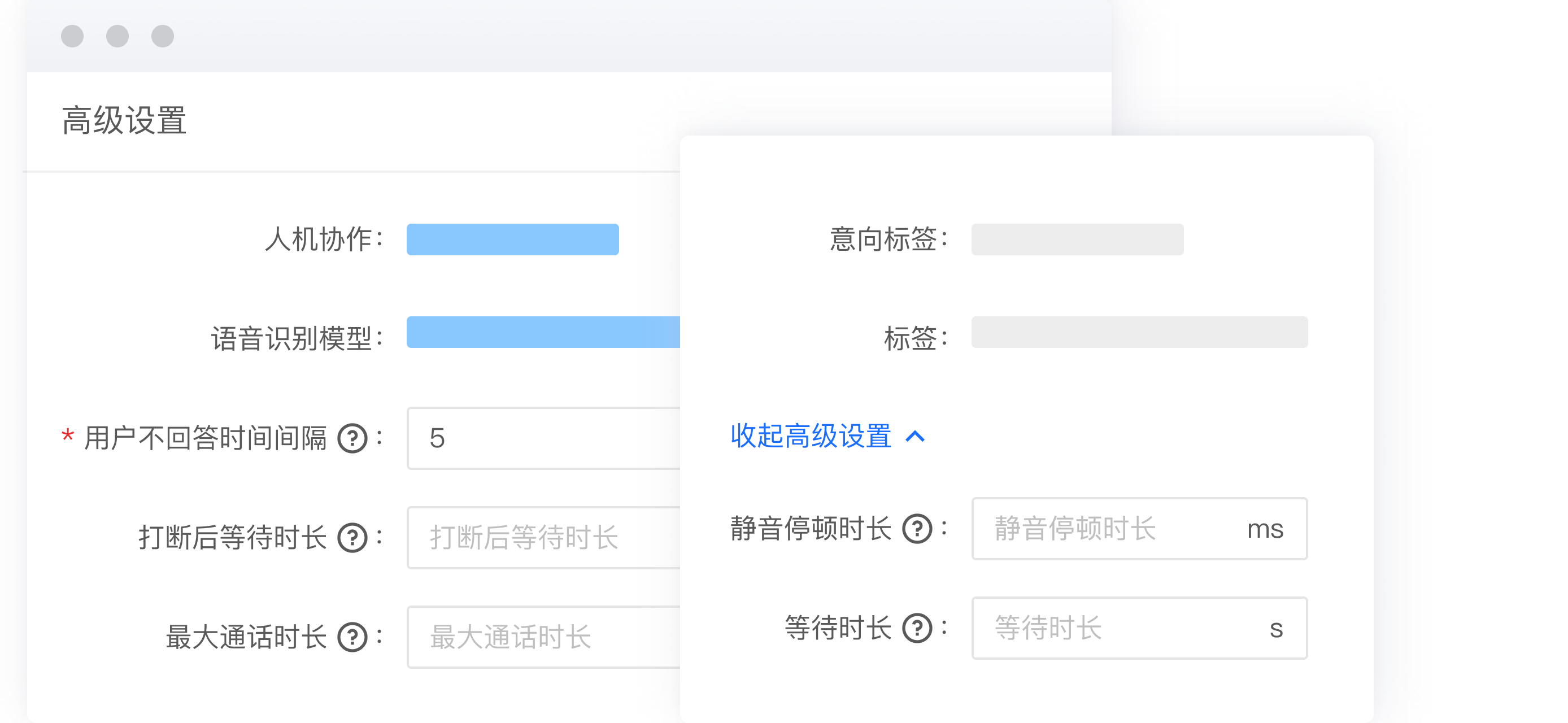Click the 标签 gray field

1139,332
